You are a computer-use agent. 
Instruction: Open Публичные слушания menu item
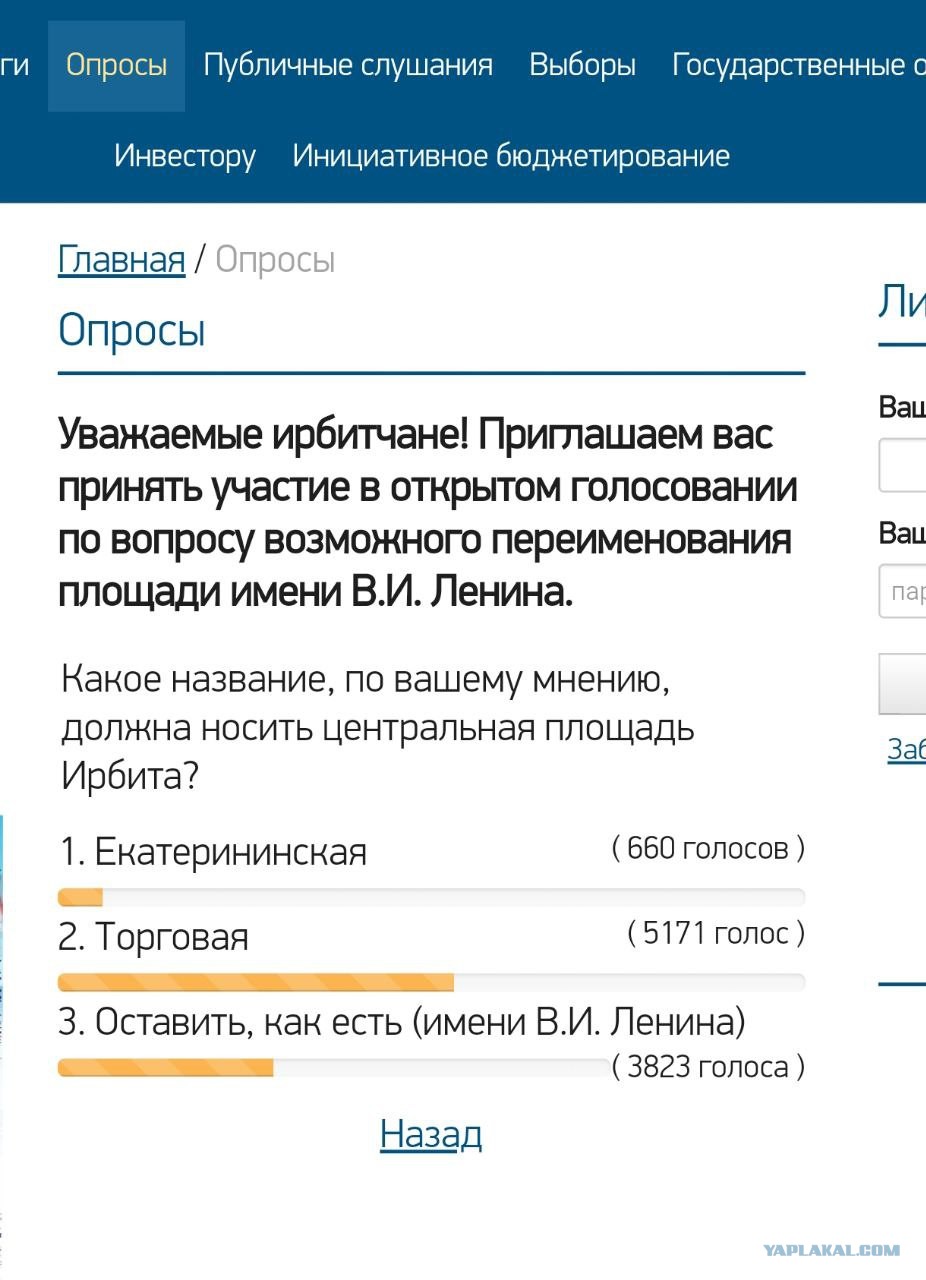(348, 66)
